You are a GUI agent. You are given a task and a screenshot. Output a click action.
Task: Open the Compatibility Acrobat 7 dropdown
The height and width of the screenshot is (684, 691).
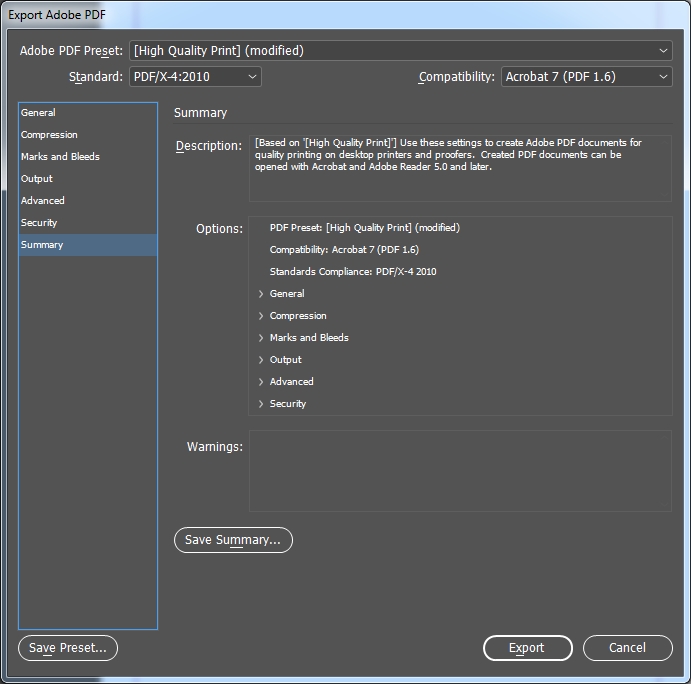587,77
